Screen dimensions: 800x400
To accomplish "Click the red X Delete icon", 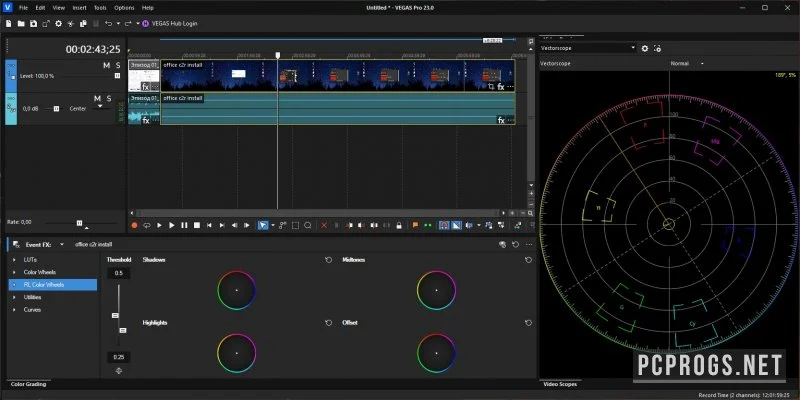I will [324, 225].
